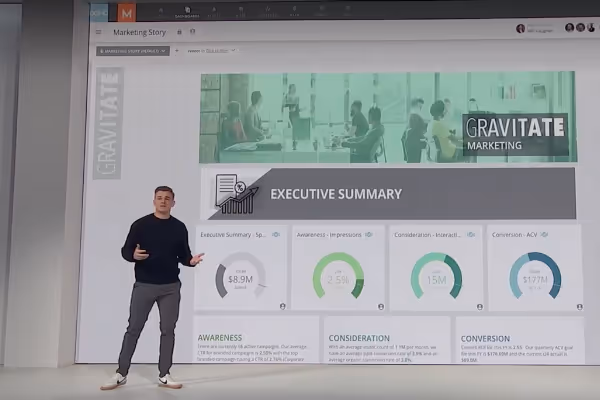This screenshot has height=400, width=600.
Task: Expand the region filter chevron
Action: pos(233,50)
